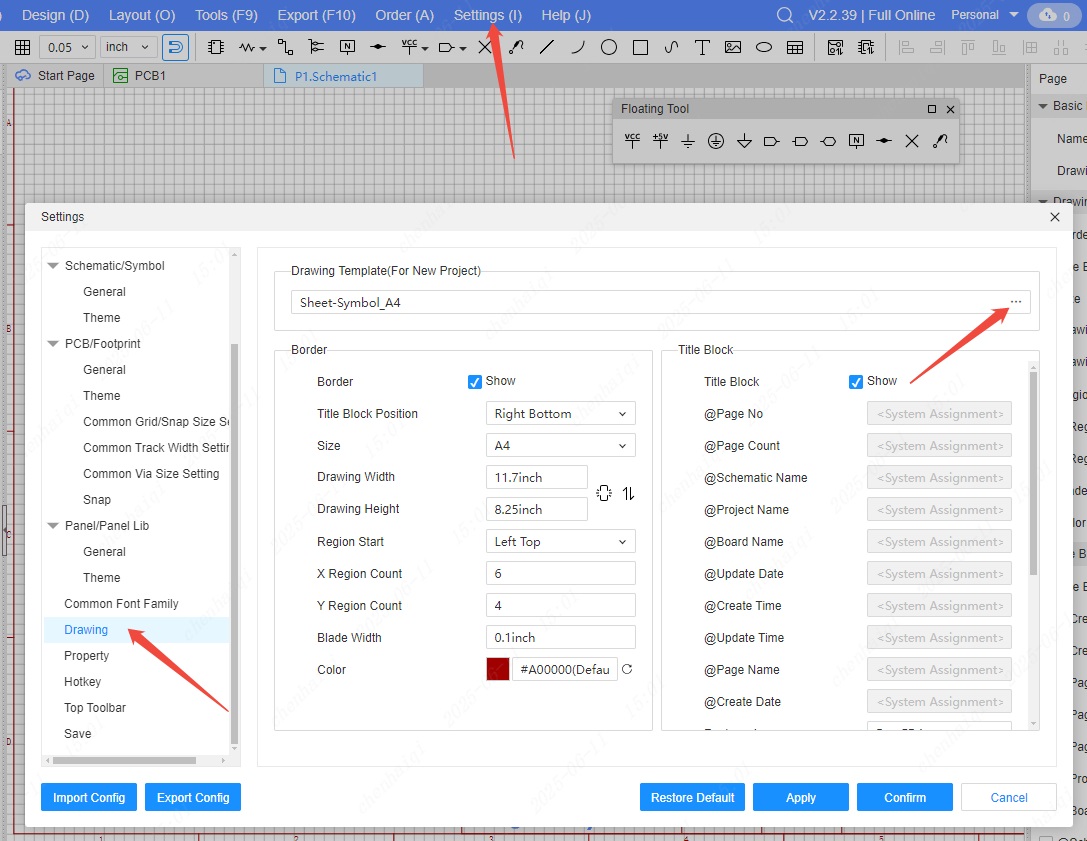1087x841 pixels.
Task: Swap drawing width and height values
Action: [x=629, y=493]
